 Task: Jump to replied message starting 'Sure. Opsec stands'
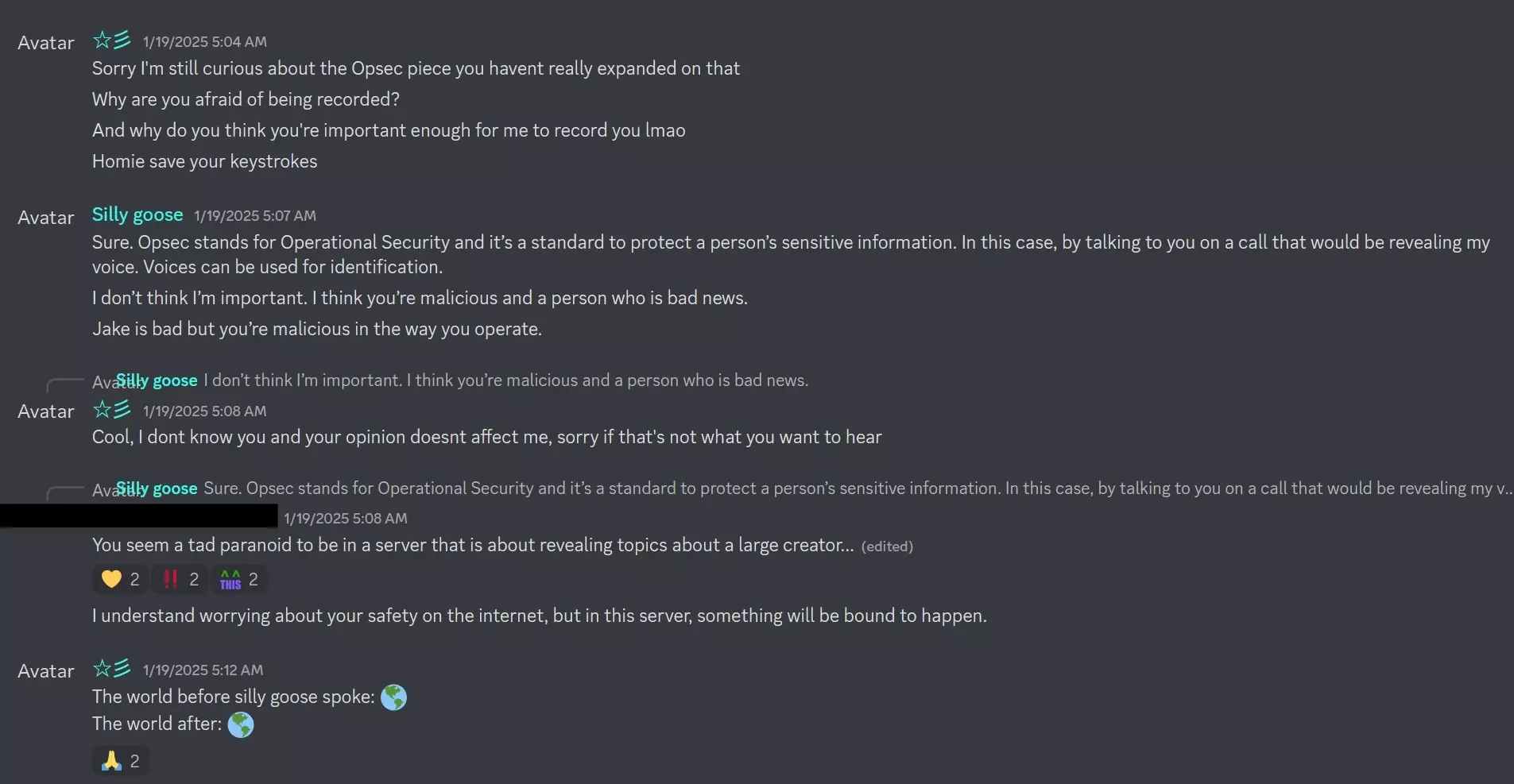(x=855, y=489)
